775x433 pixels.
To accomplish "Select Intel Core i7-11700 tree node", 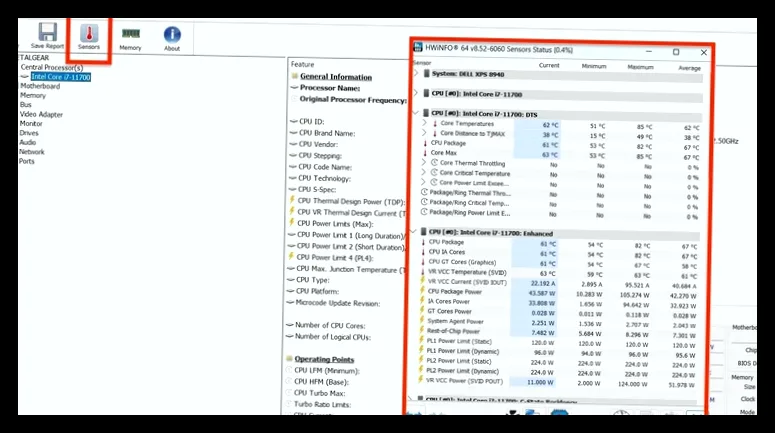I will click(x=61, y=77).
